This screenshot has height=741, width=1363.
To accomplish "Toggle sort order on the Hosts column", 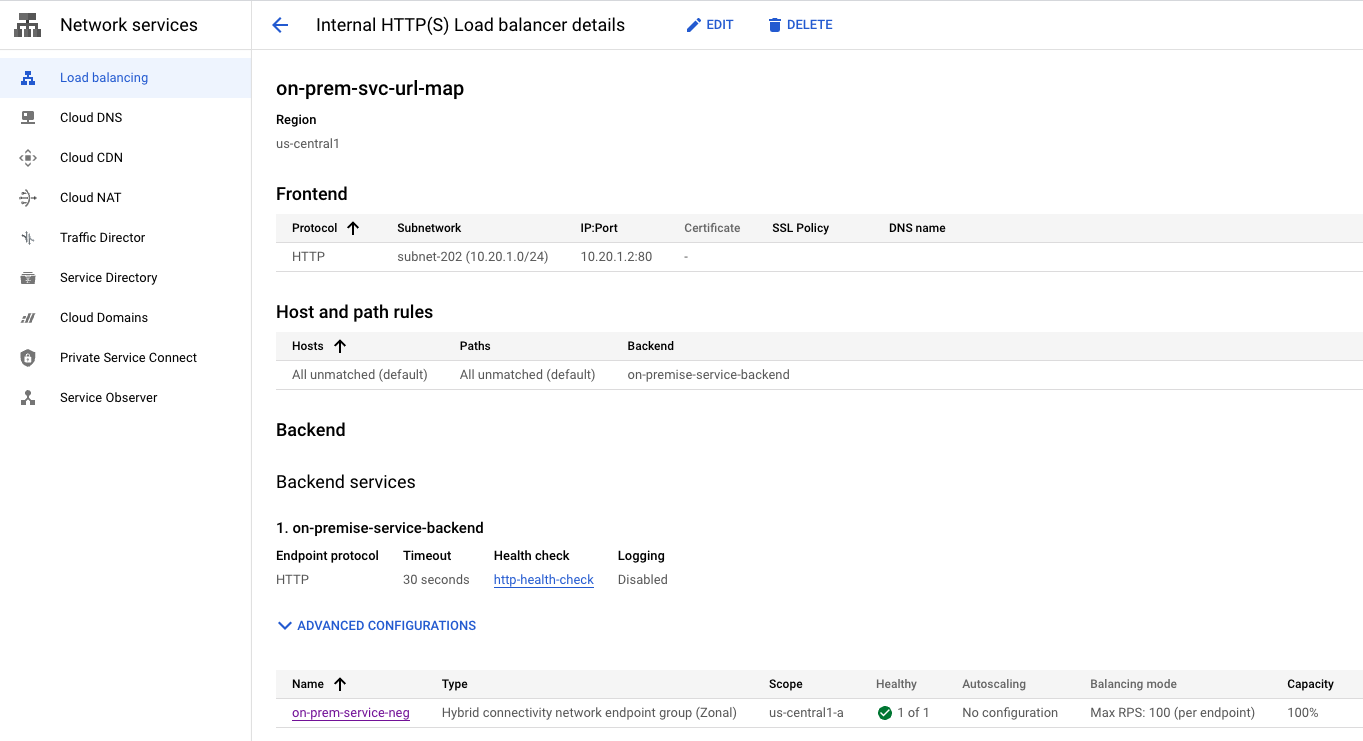I will click(338, 345).
